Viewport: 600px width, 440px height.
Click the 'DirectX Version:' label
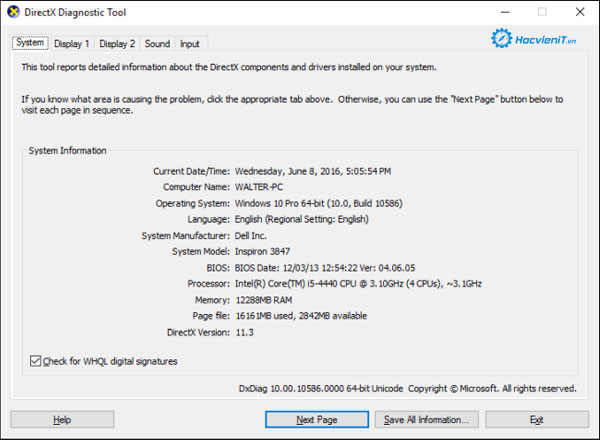pyautogui.click(x=198, y=332)
